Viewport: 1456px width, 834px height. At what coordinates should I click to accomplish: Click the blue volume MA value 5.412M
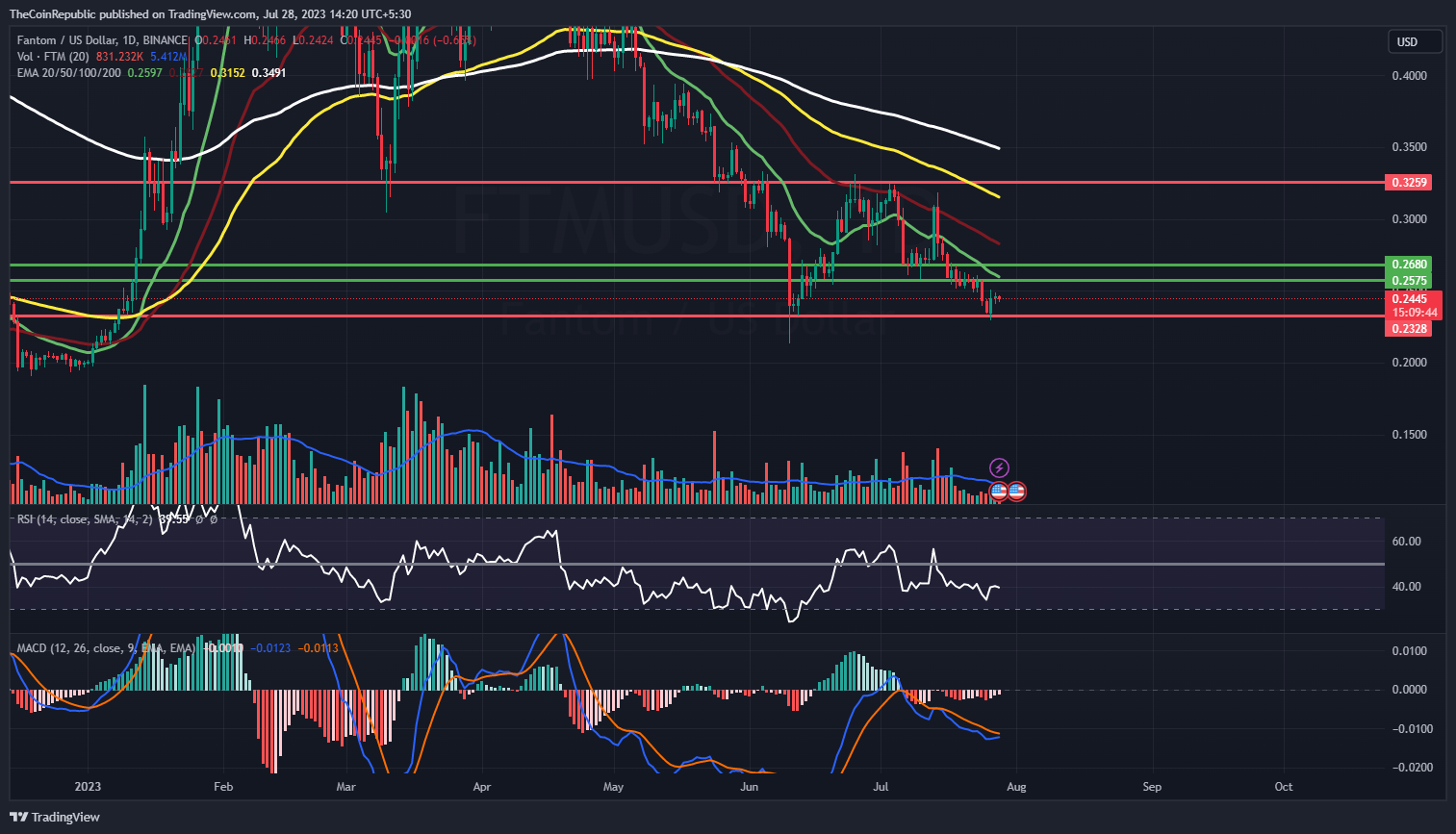pos(168,57)
